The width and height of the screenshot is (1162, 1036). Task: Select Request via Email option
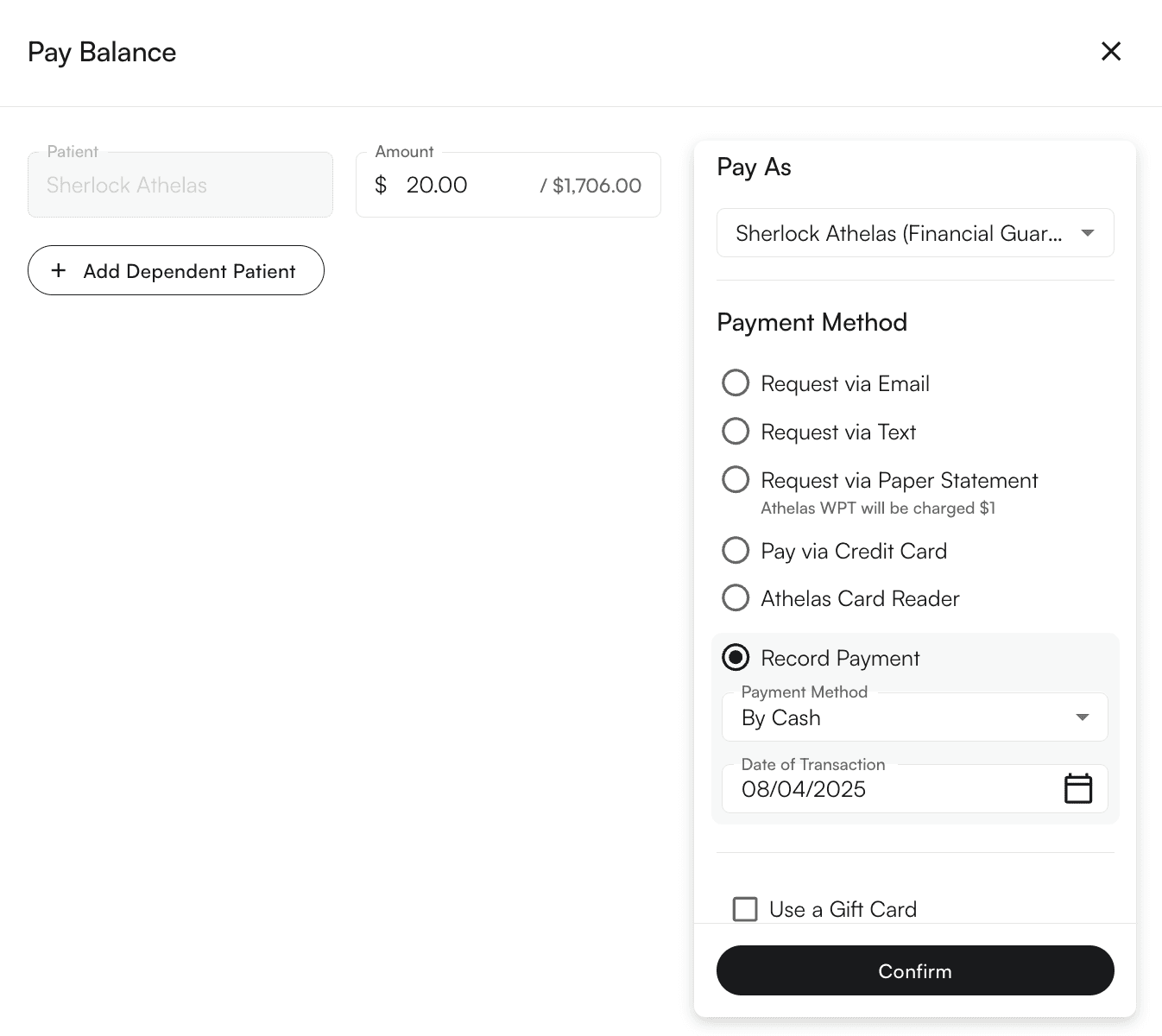pyautogui.click(x=736, y=382)
